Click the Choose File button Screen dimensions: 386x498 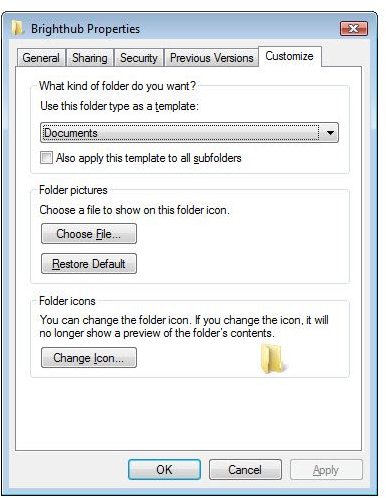[x=89, y=234]
